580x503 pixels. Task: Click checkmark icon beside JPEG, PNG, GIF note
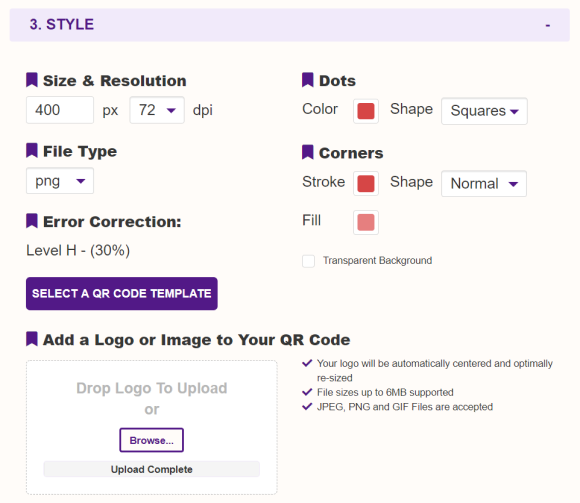tap(307, 406)
